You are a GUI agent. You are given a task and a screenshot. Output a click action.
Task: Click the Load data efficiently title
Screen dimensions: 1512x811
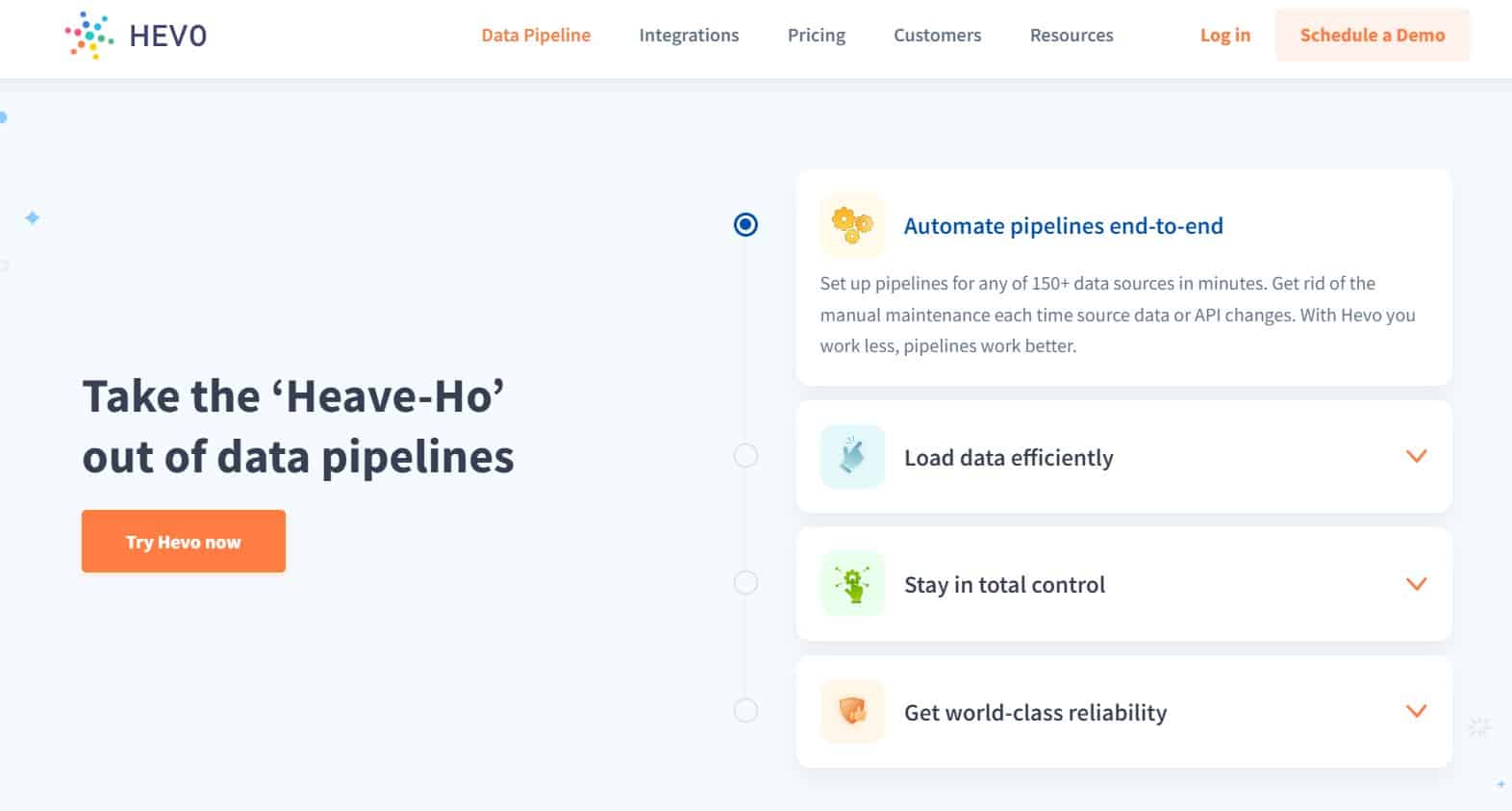click(1009, 458)
